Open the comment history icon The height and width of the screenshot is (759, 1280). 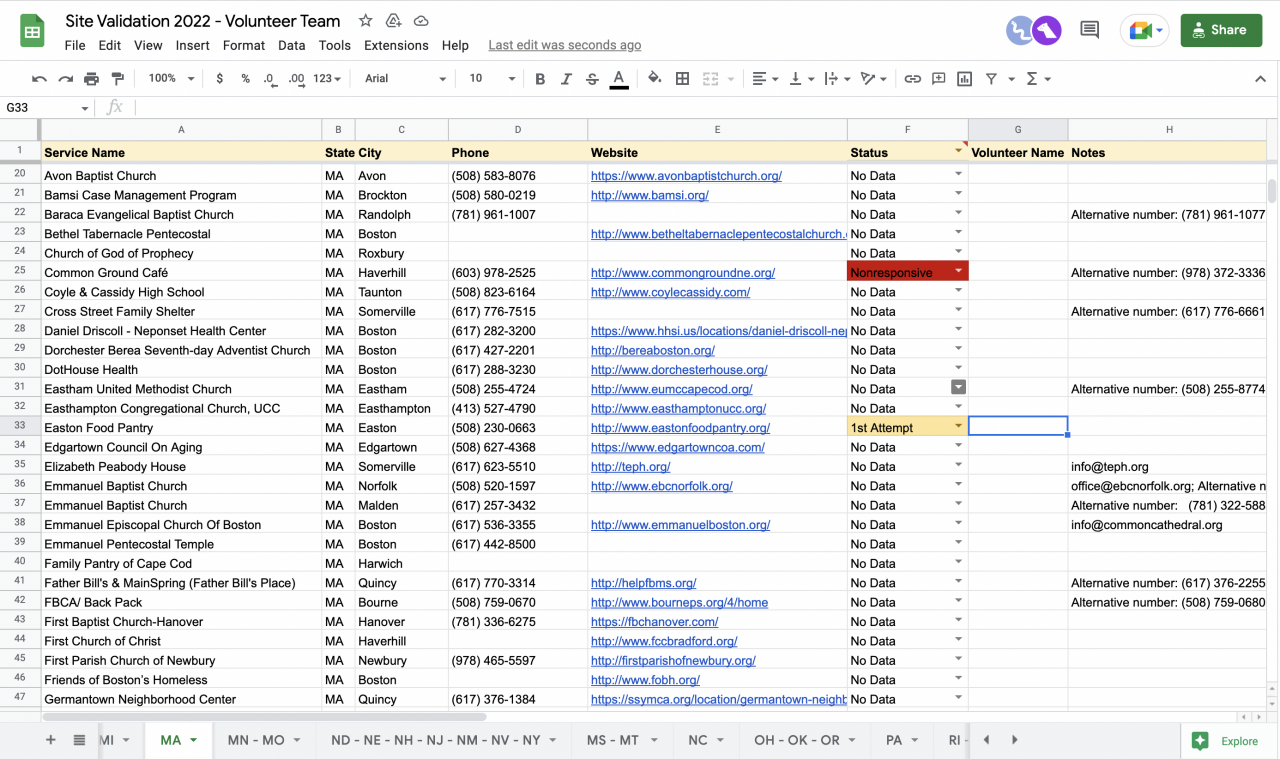coord(1090,30)
